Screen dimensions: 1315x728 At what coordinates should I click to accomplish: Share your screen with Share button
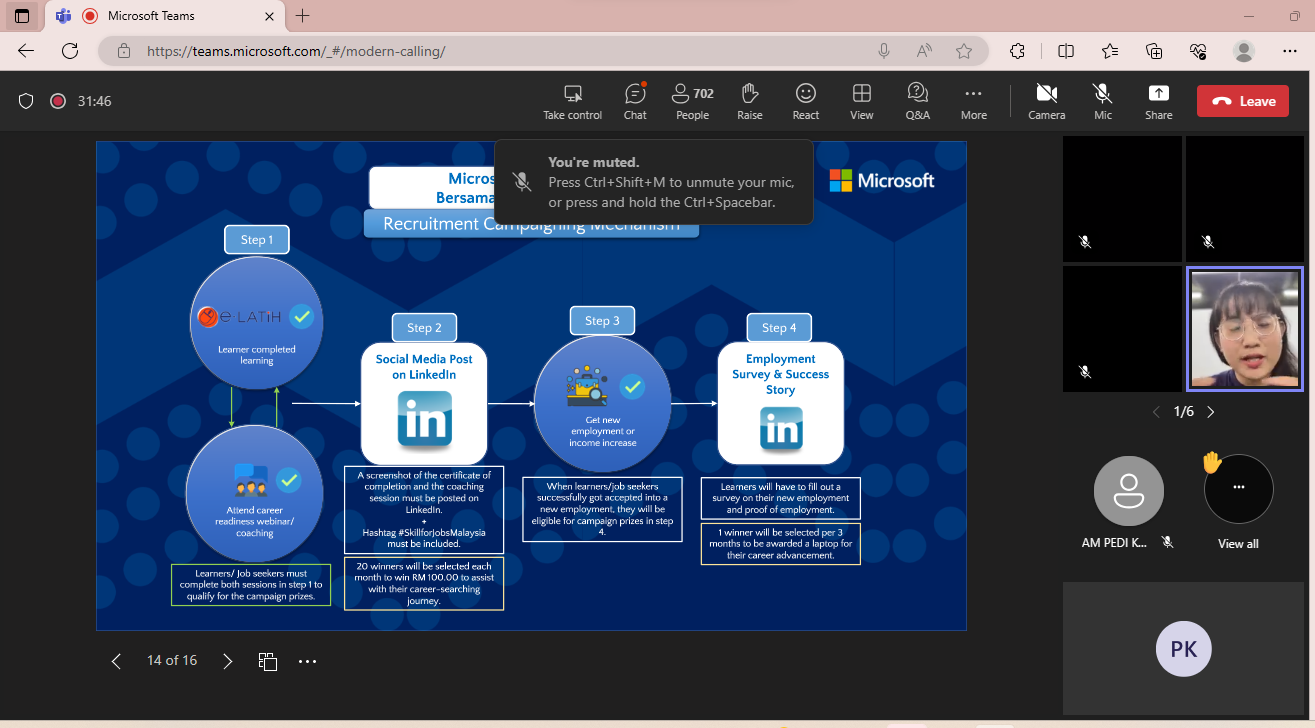pos(1158,101)
